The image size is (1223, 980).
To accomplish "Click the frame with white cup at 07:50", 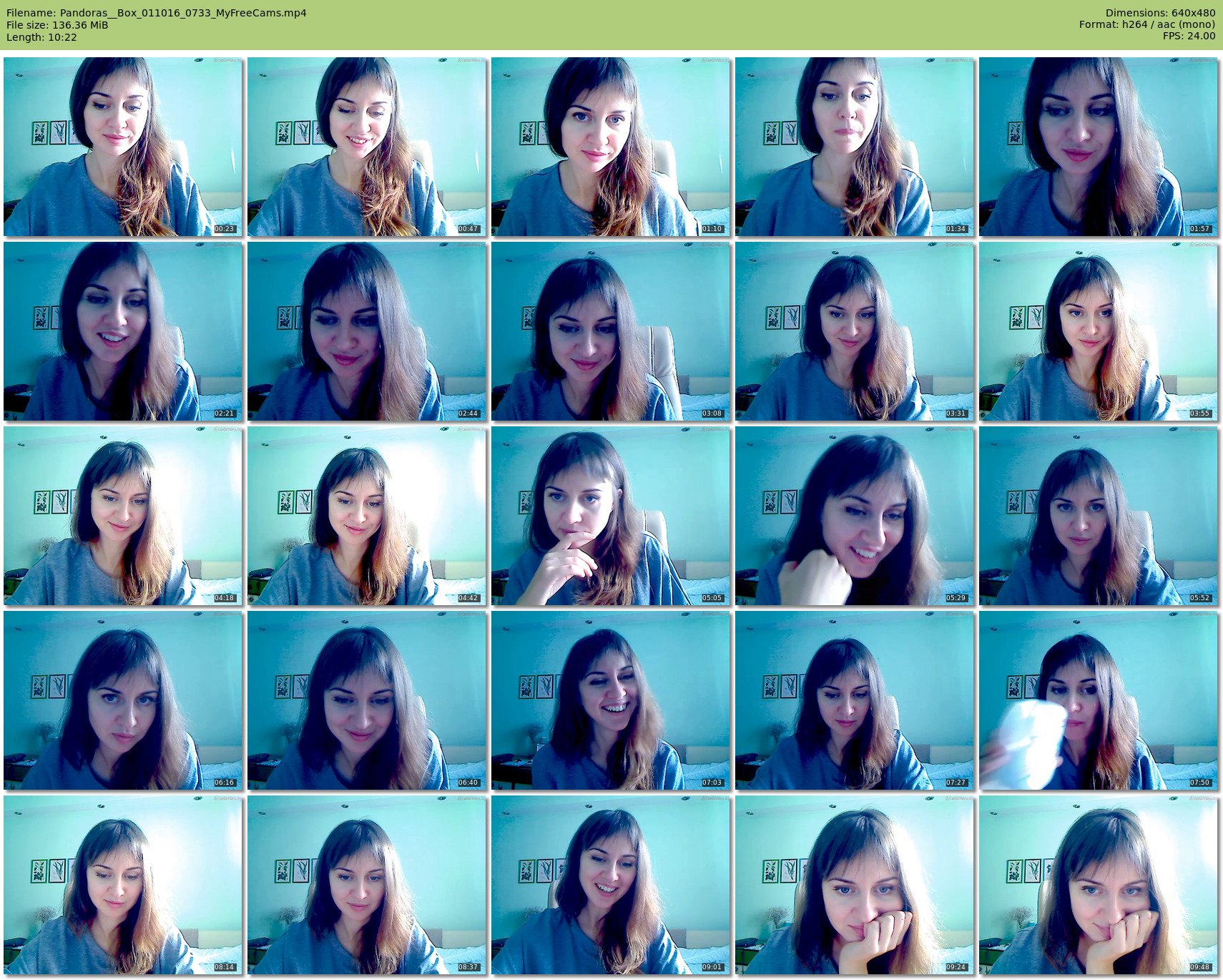I will [x=1098, y=700].
